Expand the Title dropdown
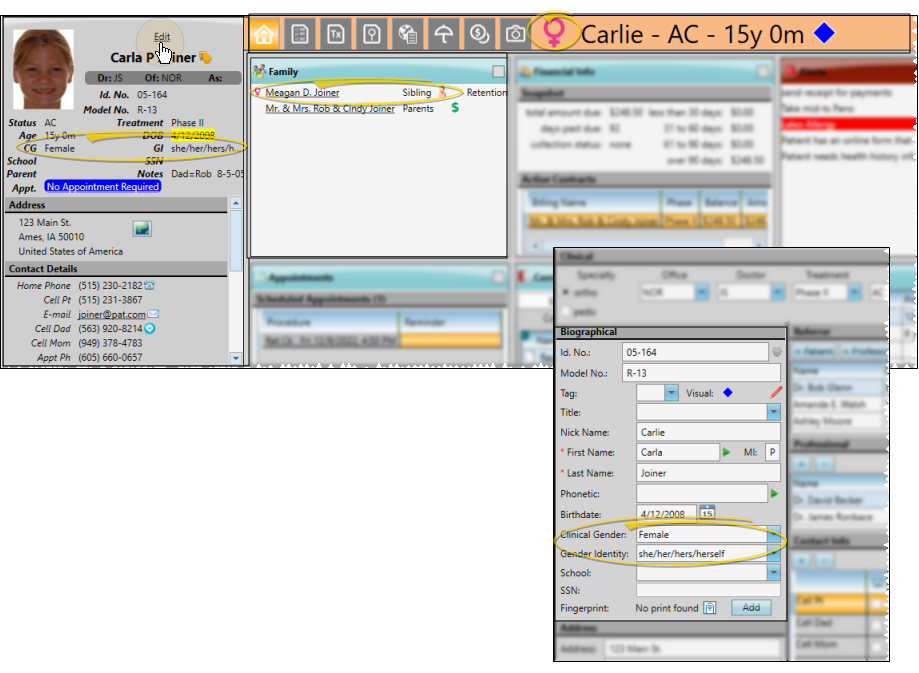Screen dimensions: 919x673 tap(773, 412)
